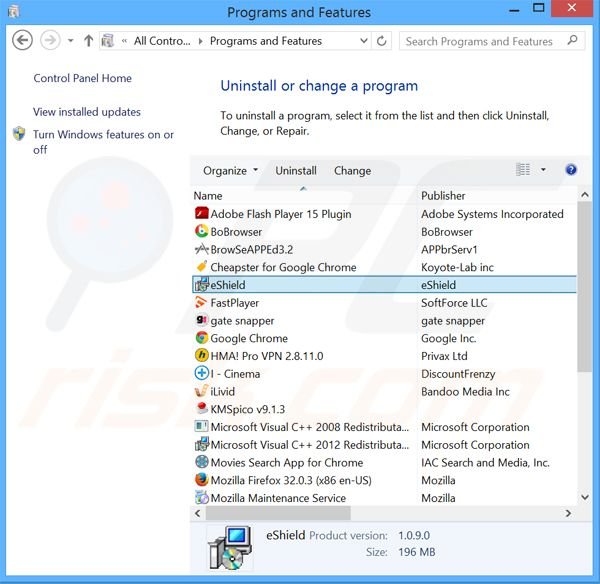Select the FastPlayer entry name
This screenshot has width=600, height=584.
click(x=235, y=303)
